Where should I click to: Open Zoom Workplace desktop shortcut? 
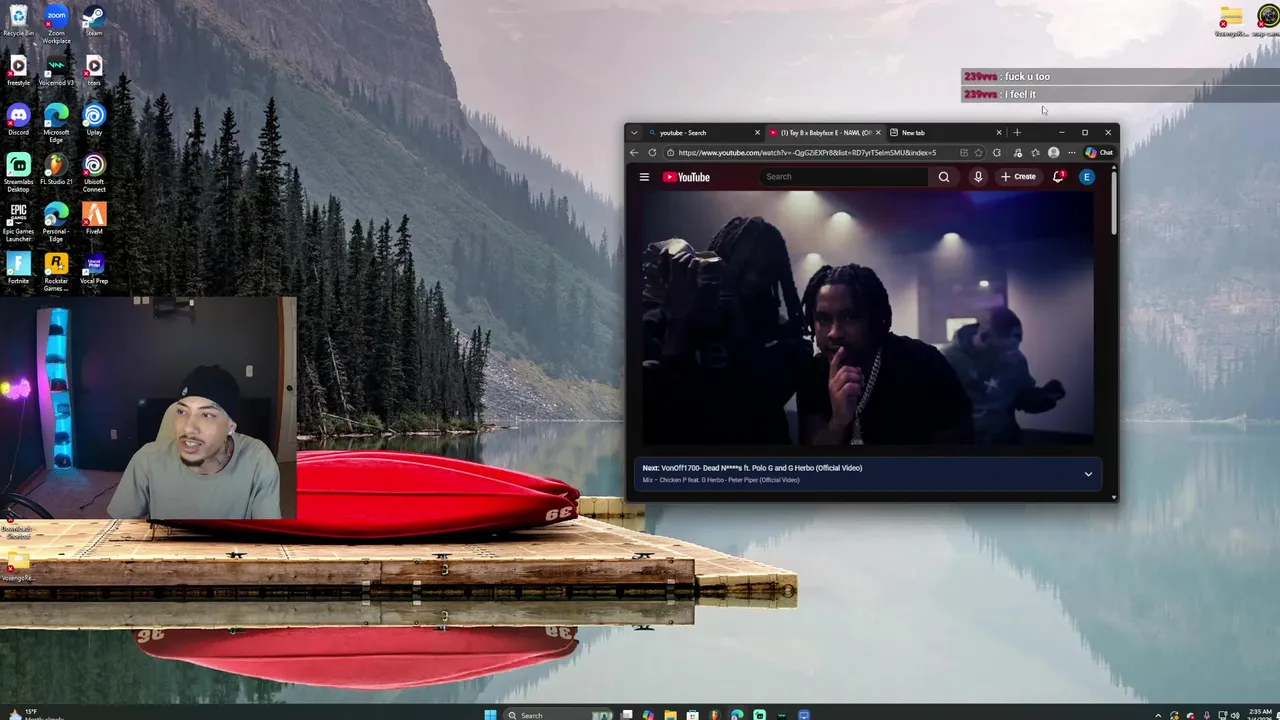pyautogui.click(x=56, y=24)
